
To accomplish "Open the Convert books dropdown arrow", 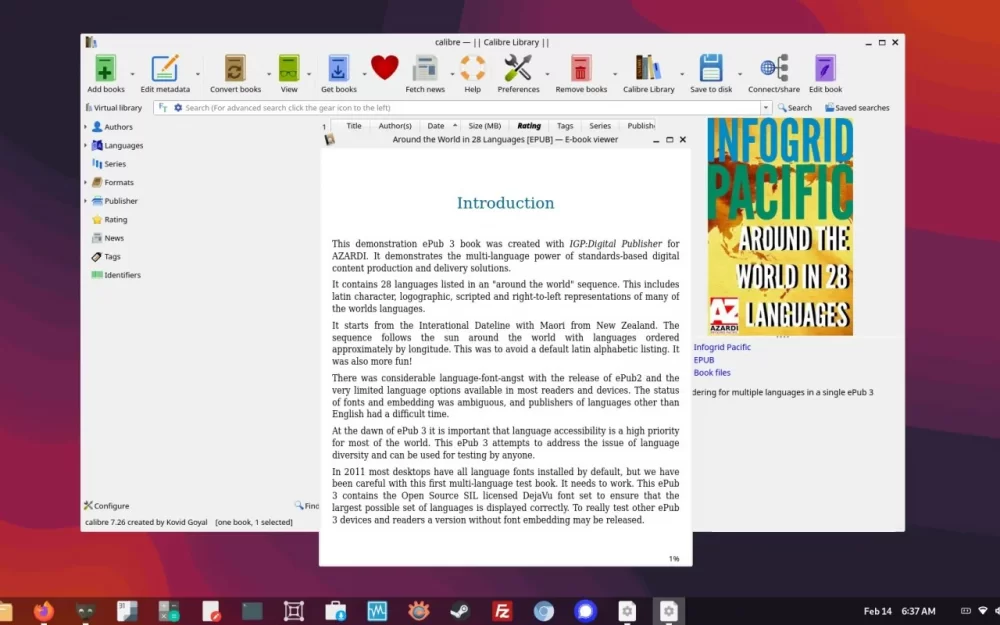I will [x=268, y=74].
